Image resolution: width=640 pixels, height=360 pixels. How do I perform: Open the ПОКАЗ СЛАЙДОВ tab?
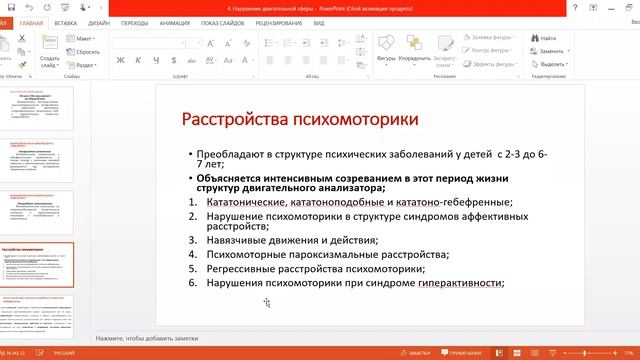[x=222, y=23]
